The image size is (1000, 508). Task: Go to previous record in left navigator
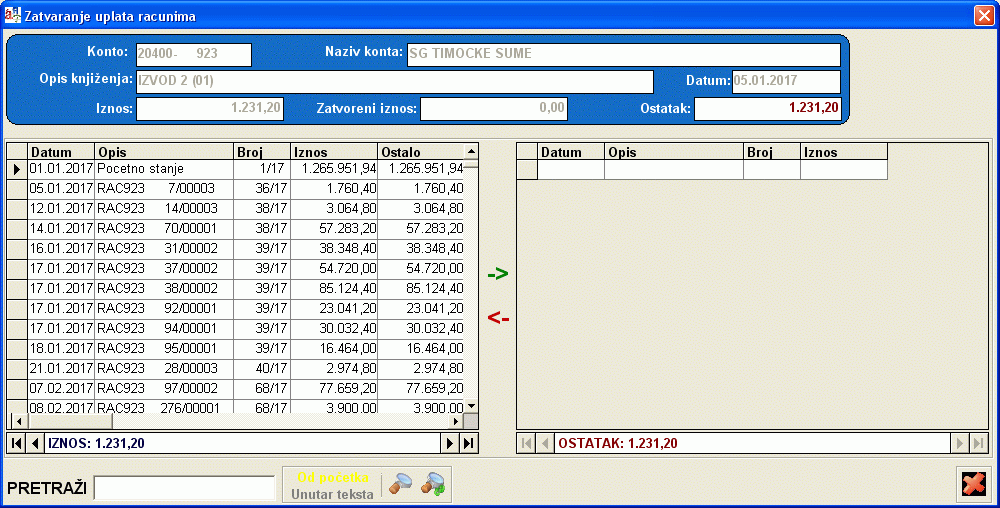tap(35, 444)
